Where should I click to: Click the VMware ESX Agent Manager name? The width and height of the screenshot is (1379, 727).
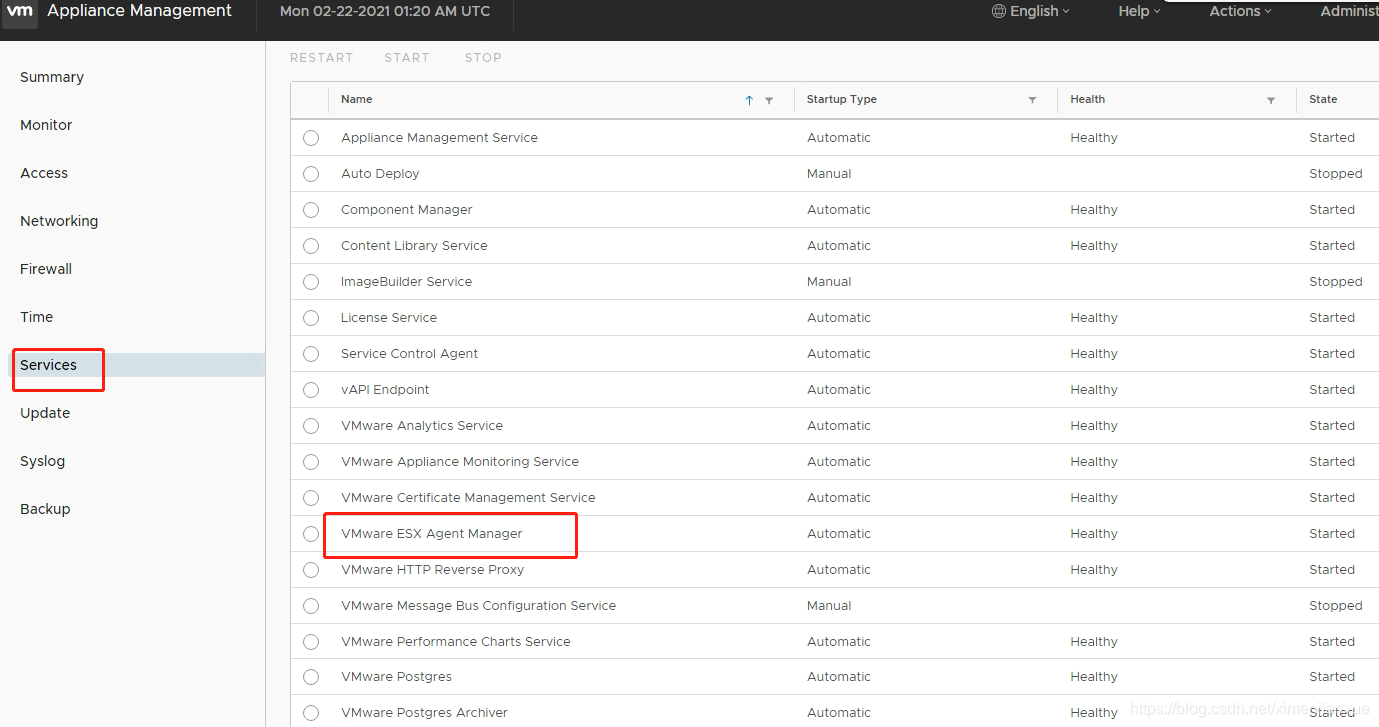pyautogui.click(x=432, y=534)
